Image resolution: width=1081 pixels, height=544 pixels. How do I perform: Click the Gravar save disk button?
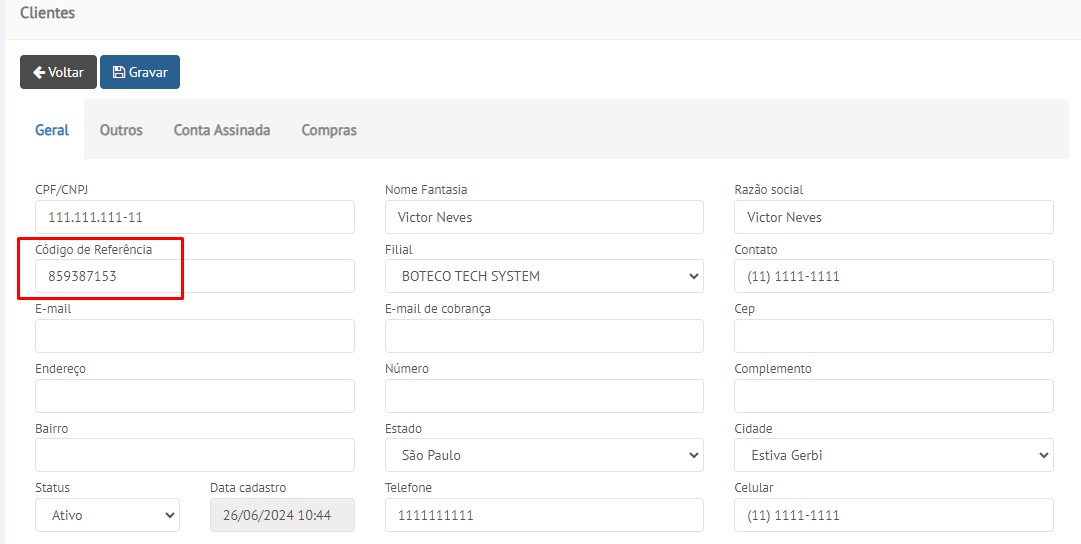coord(140,72)
